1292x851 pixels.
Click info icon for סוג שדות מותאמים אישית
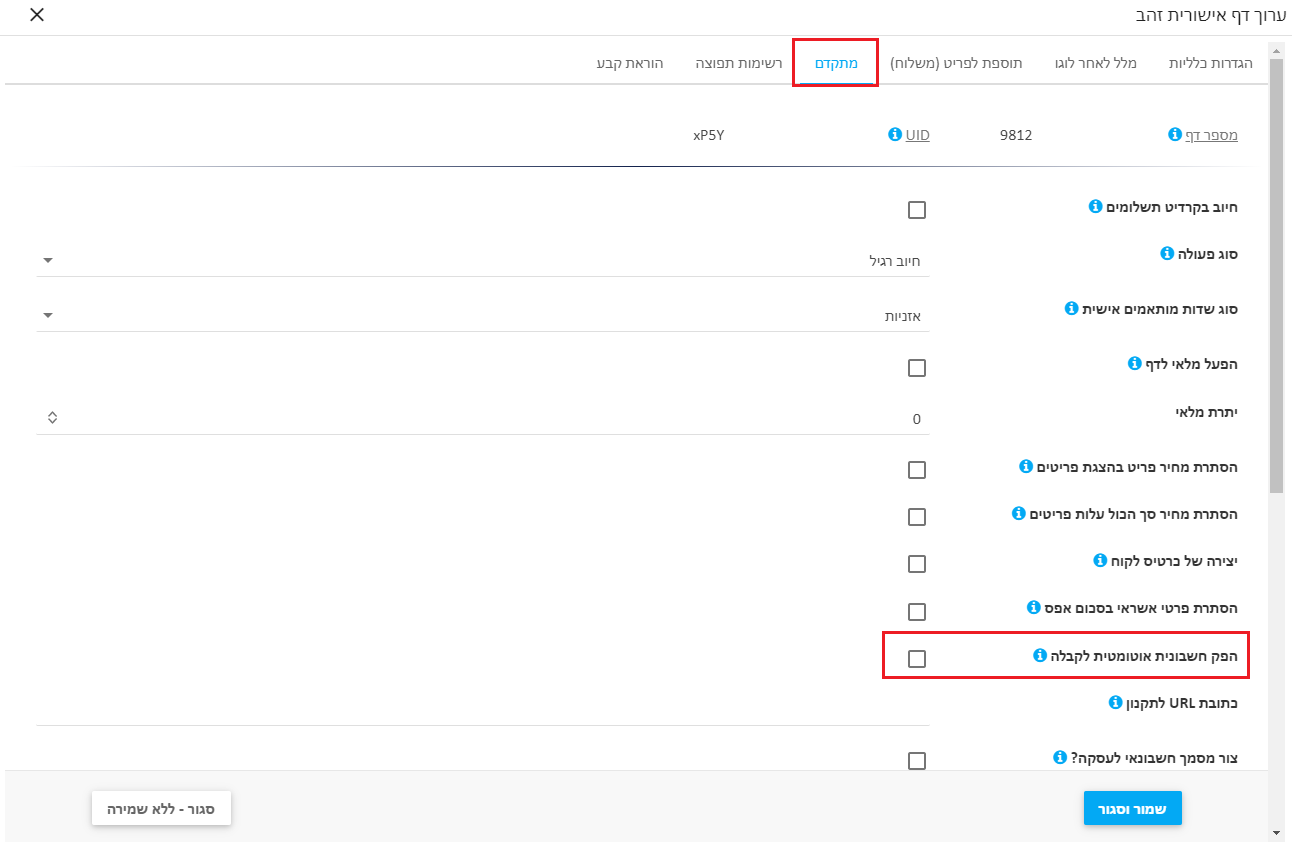pyautogui.click(x=1071, y=308)
